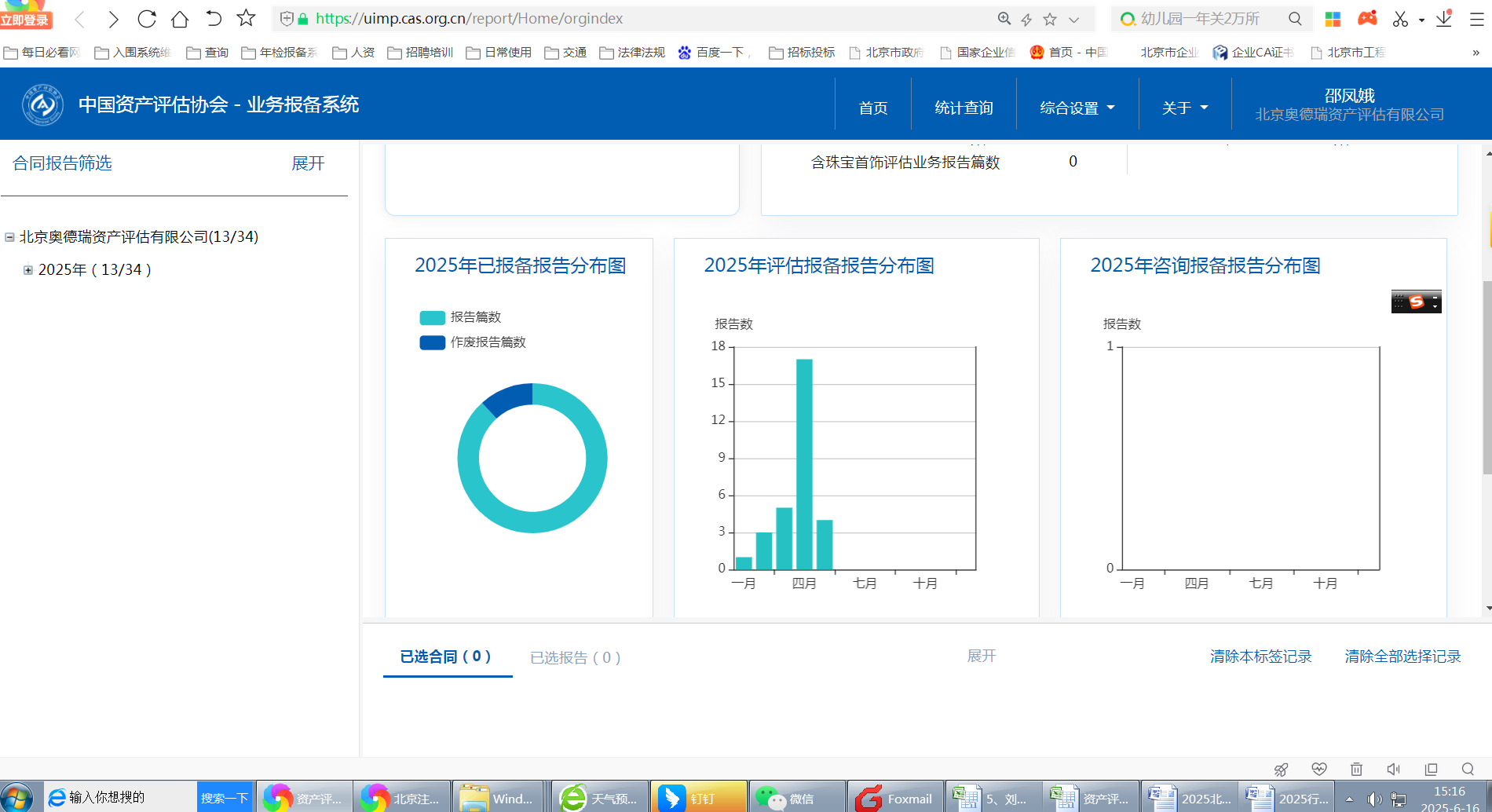Collapse the 北京奥德瑞资产评估有限公司 tree node

coord(9,237)
